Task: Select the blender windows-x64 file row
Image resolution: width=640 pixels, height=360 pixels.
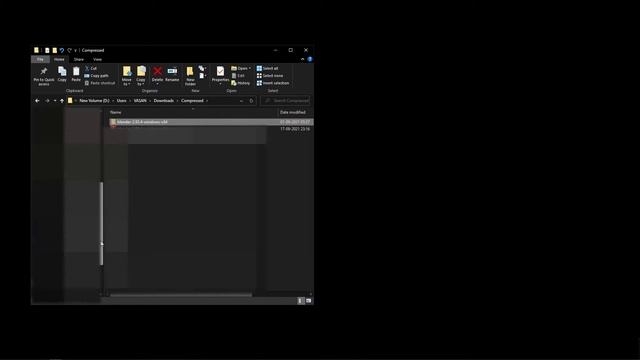Action: point(211,122)
